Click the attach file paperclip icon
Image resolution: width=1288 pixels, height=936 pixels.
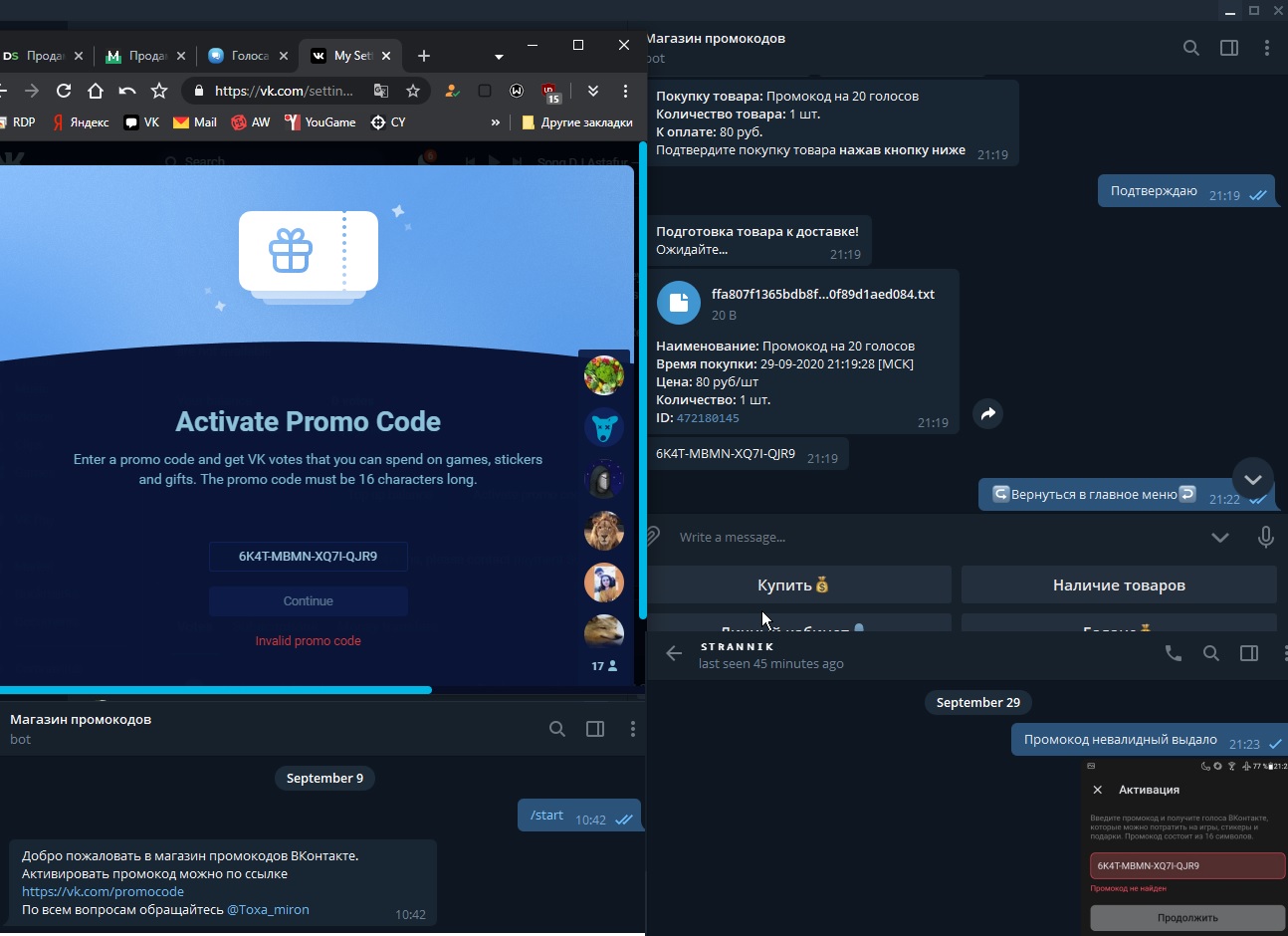point(653,537)
